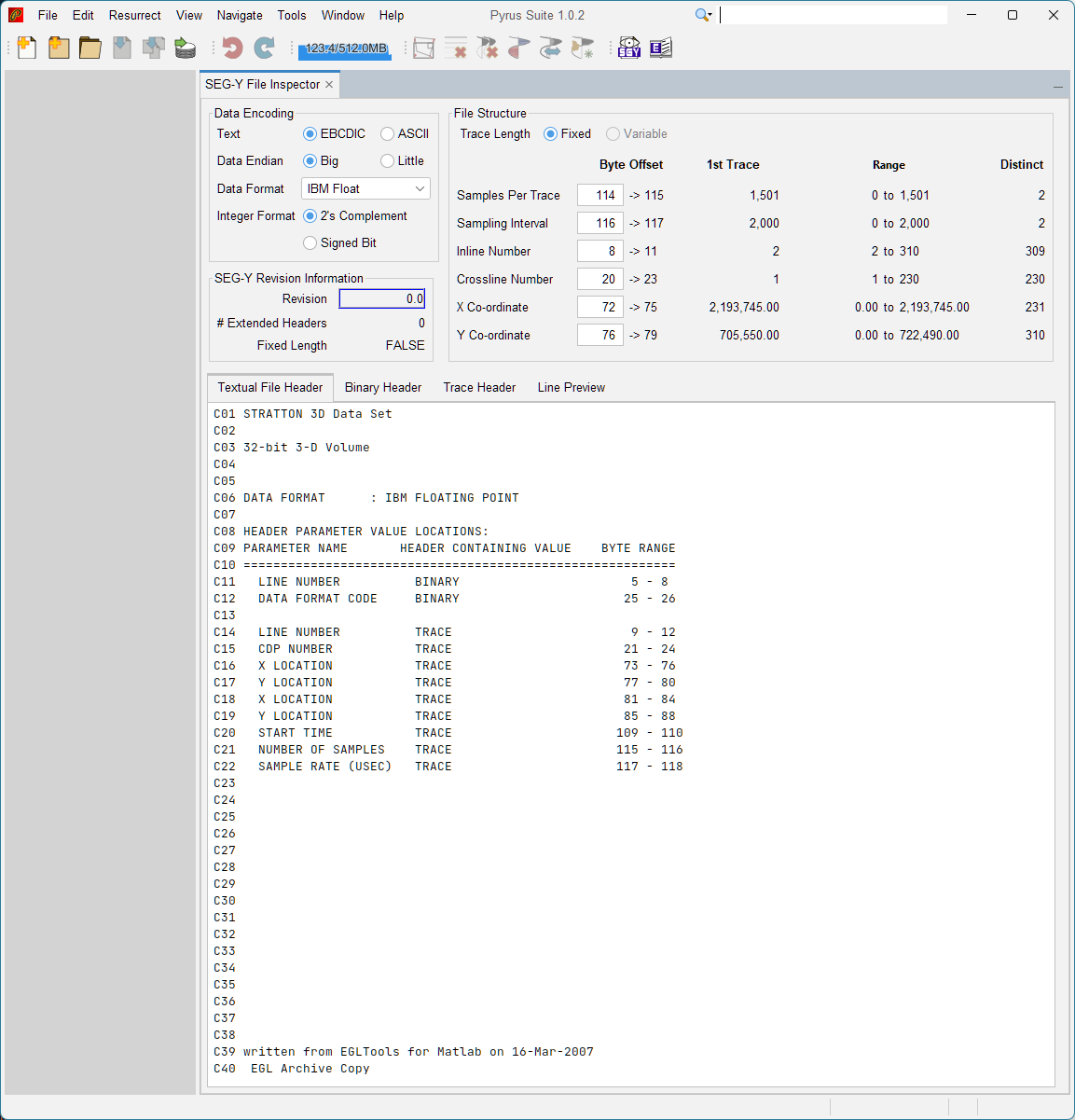Screen dimensions: 1075x1120
Task: Click the database import icon with green arrow
Action: (186, 48)
